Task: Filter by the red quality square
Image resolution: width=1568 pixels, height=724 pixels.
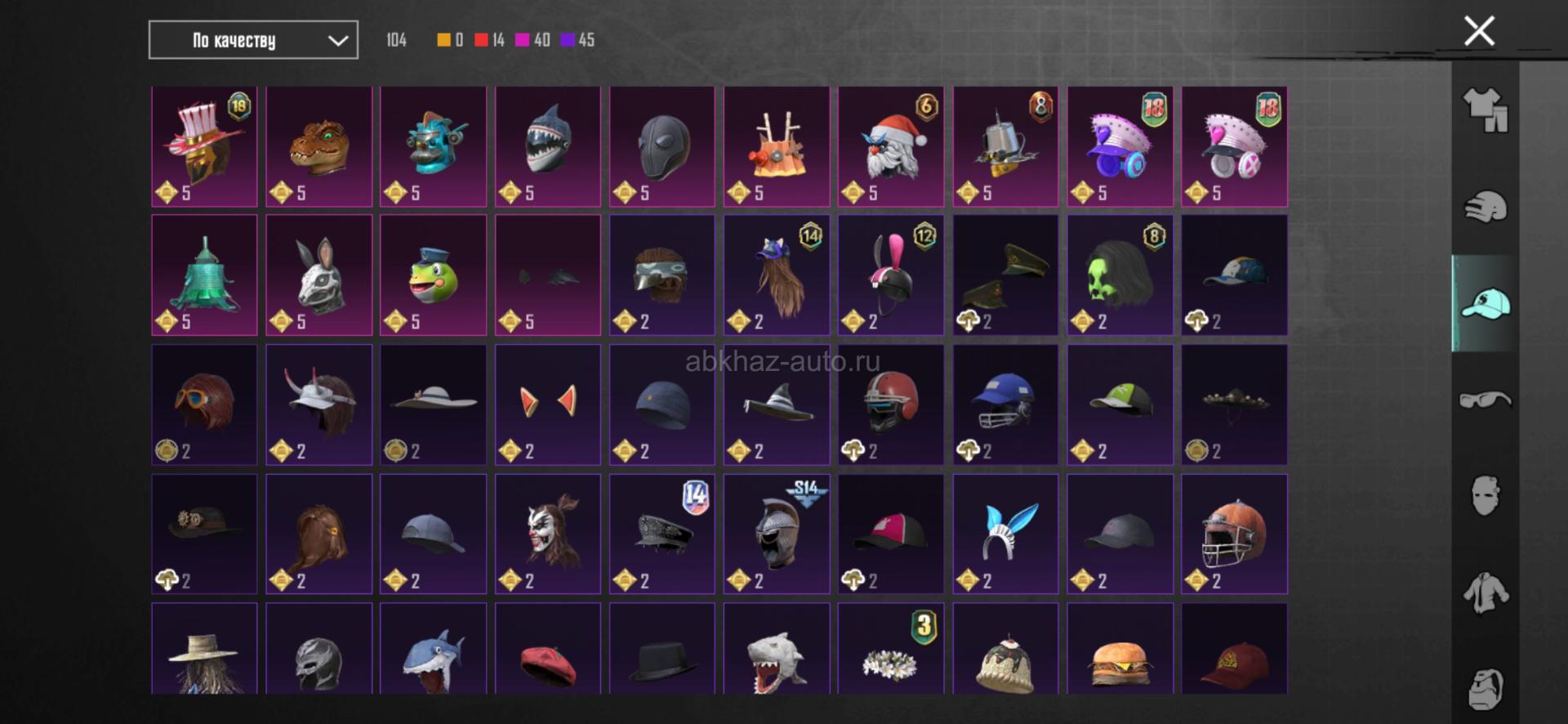Action: click(481, 40)
